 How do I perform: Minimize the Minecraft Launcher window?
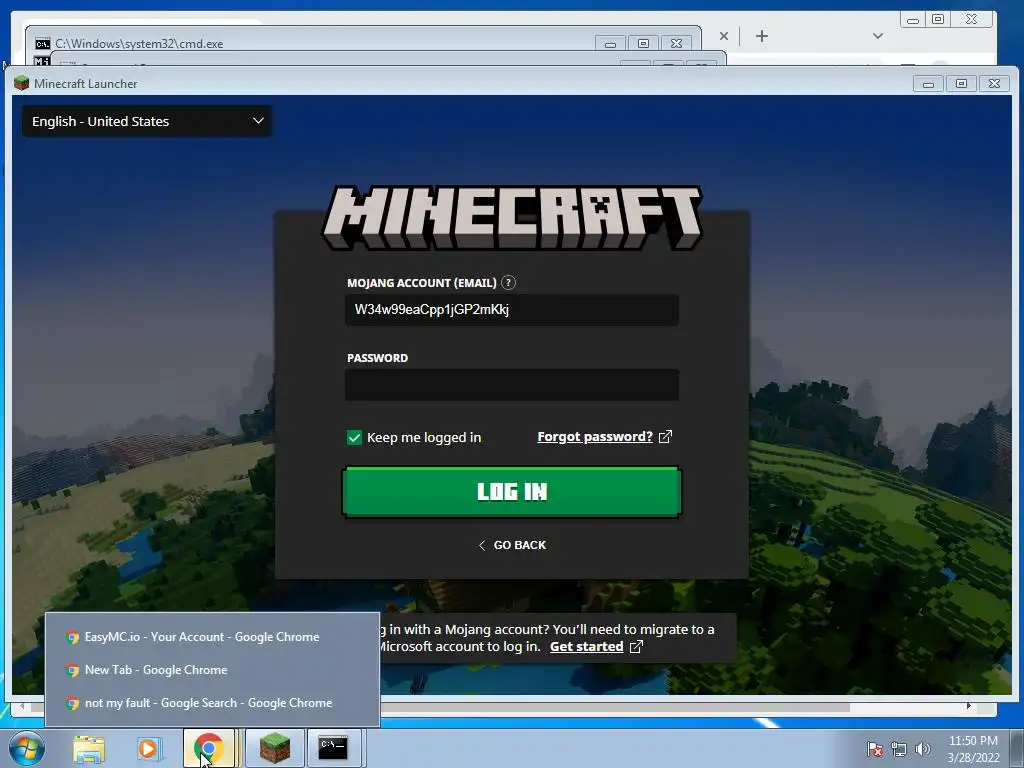pos(928,84)
